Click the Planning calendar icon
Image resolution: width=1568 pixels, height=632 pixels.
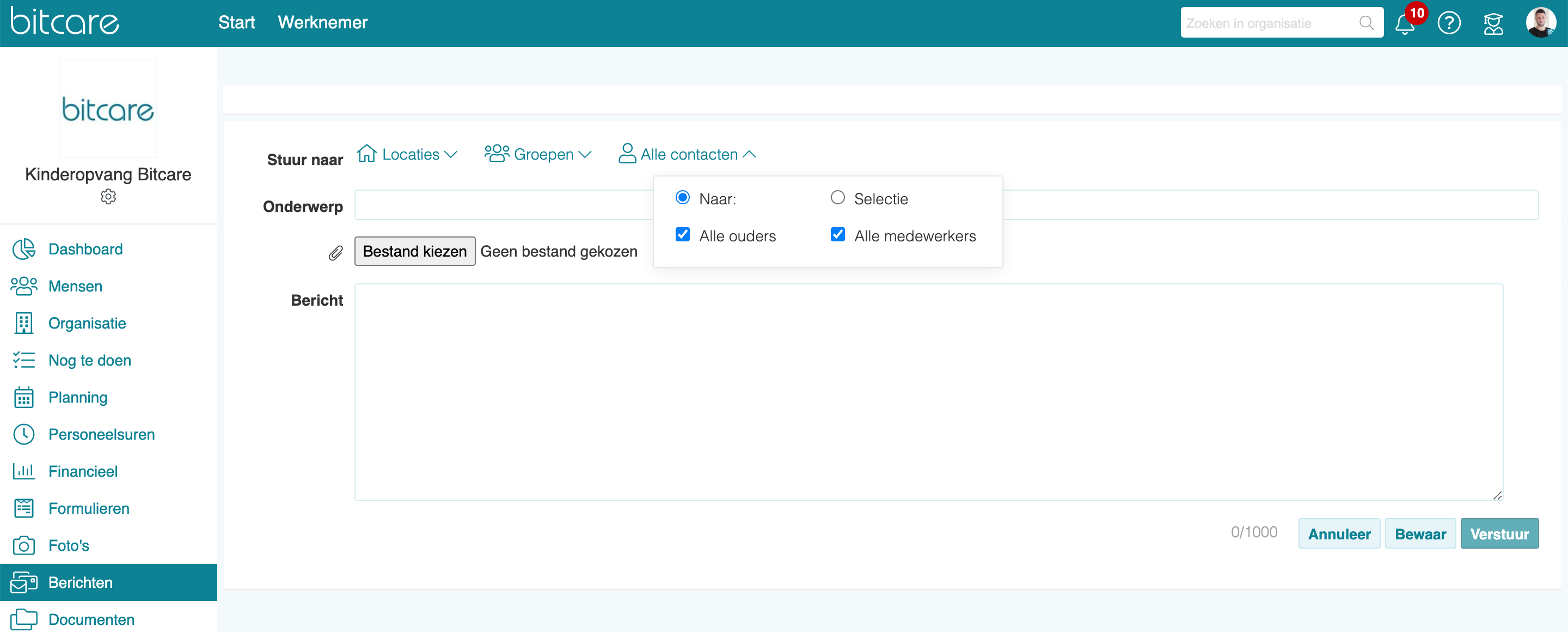[24, 397]
